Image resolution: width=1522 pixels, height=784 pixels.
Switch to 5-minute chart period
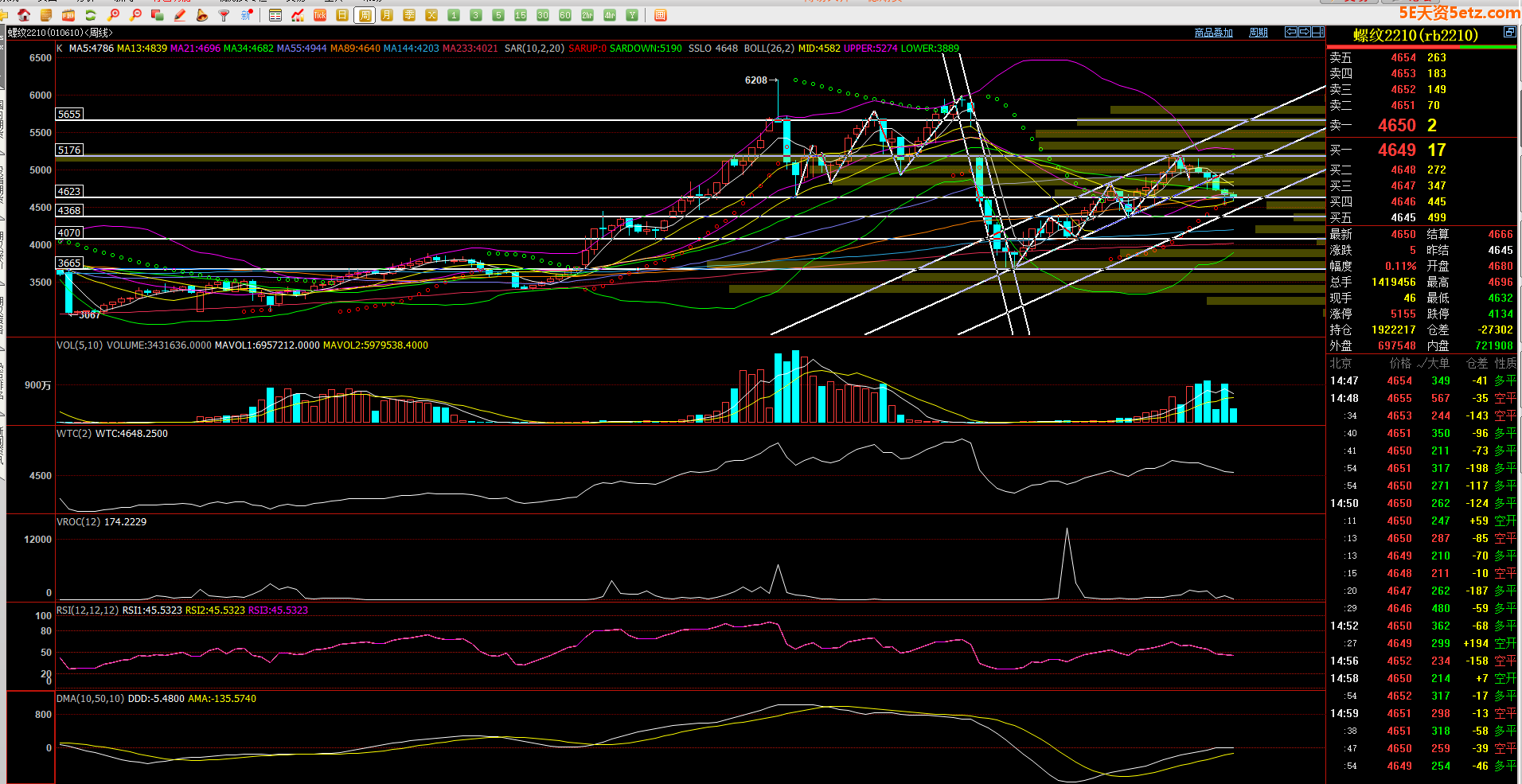498,15
